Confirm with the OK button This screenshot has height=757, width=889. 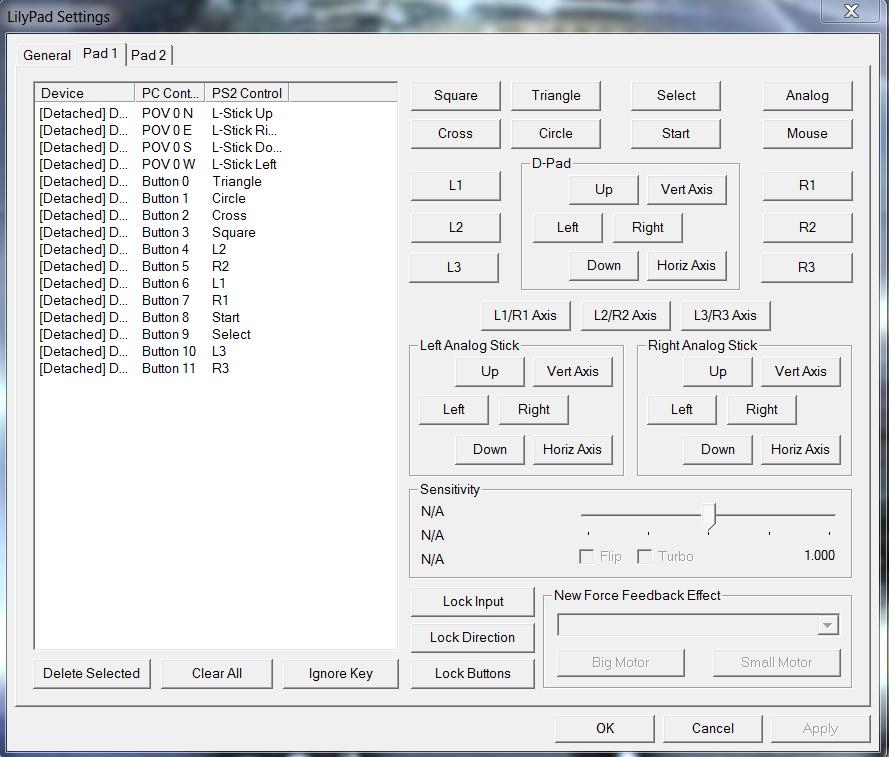[605, 728]
